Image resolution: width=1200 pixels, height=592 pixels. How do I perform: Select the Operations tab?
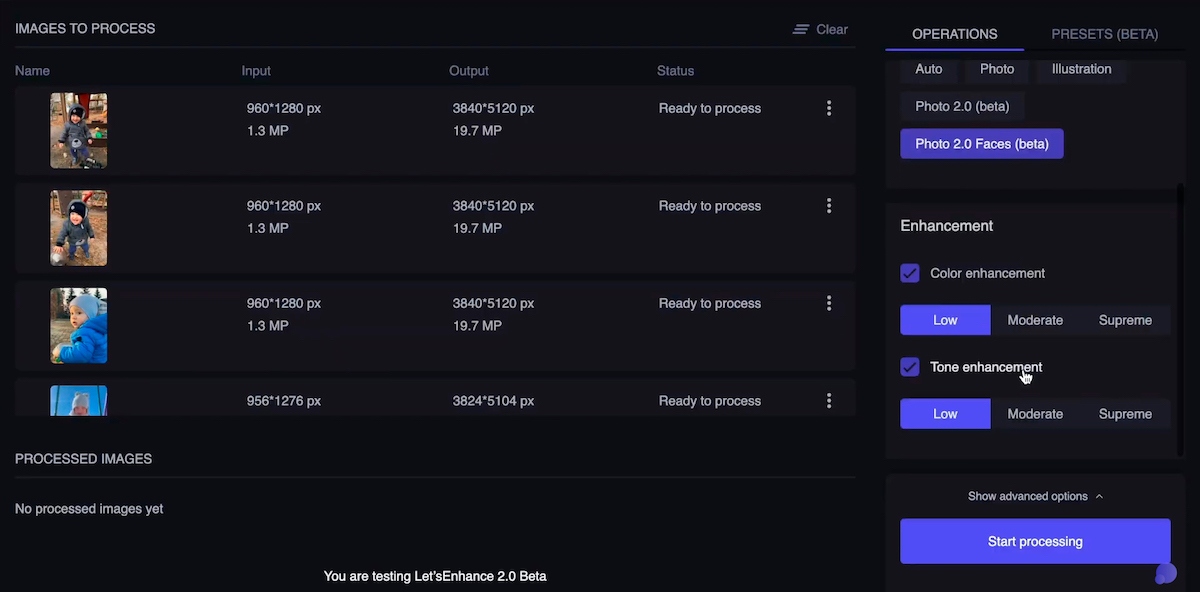954,34
